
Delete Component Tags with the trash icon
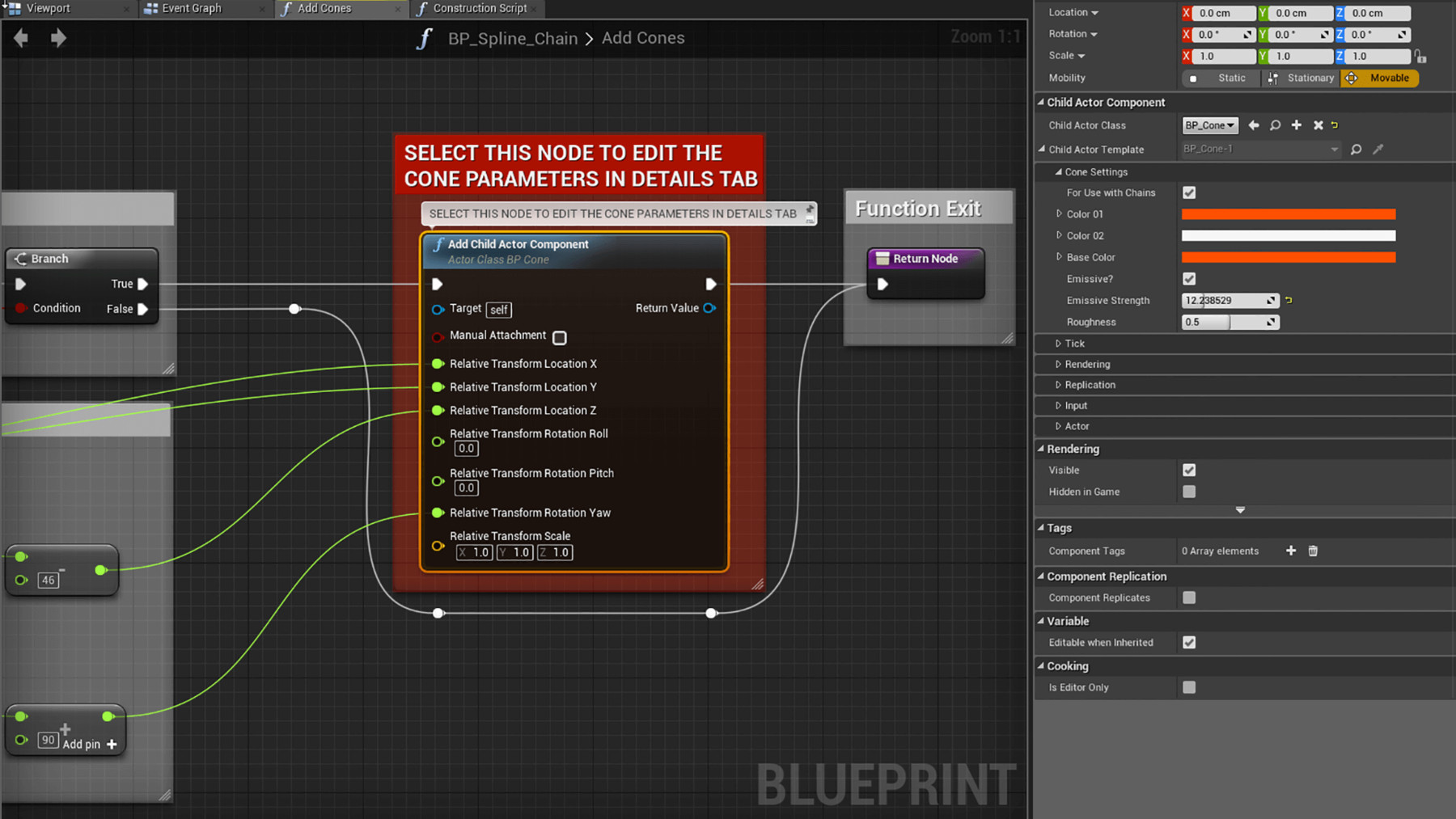1313,551
